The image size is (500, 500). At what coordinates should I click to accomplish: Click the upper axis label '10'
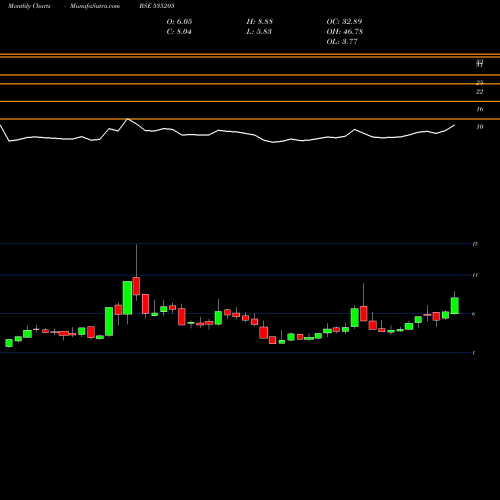[x=480, y=127]
